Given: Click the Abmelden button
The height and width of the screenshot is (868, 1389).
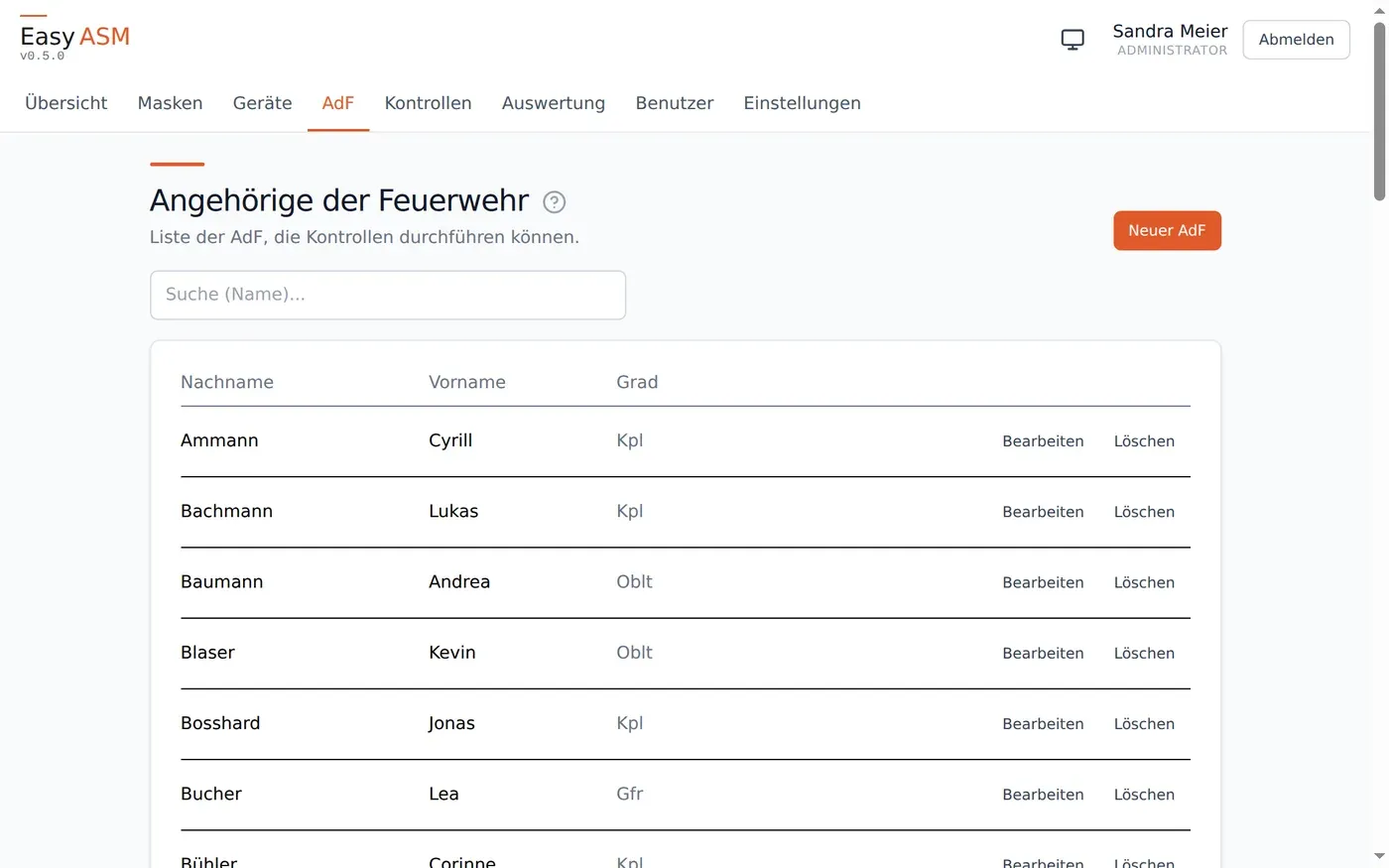Looking at the screenshot, I should click(1297, 40).
